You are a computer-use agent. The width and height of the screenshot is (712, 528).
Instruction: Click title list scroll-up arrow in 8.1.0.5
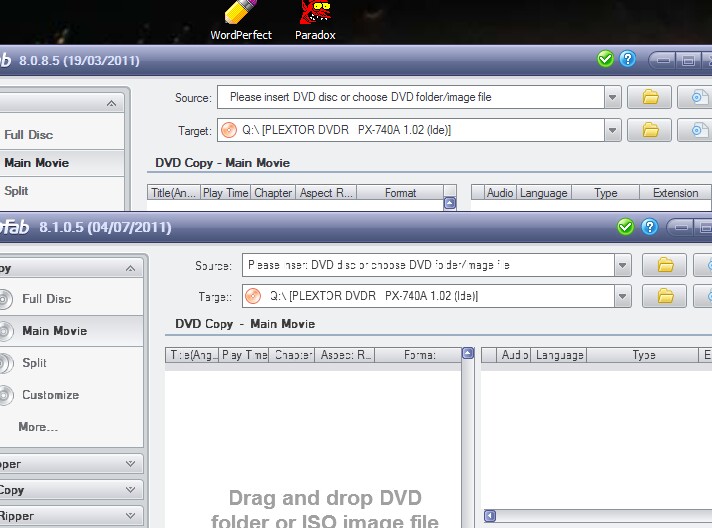click(x=468, y=353)
